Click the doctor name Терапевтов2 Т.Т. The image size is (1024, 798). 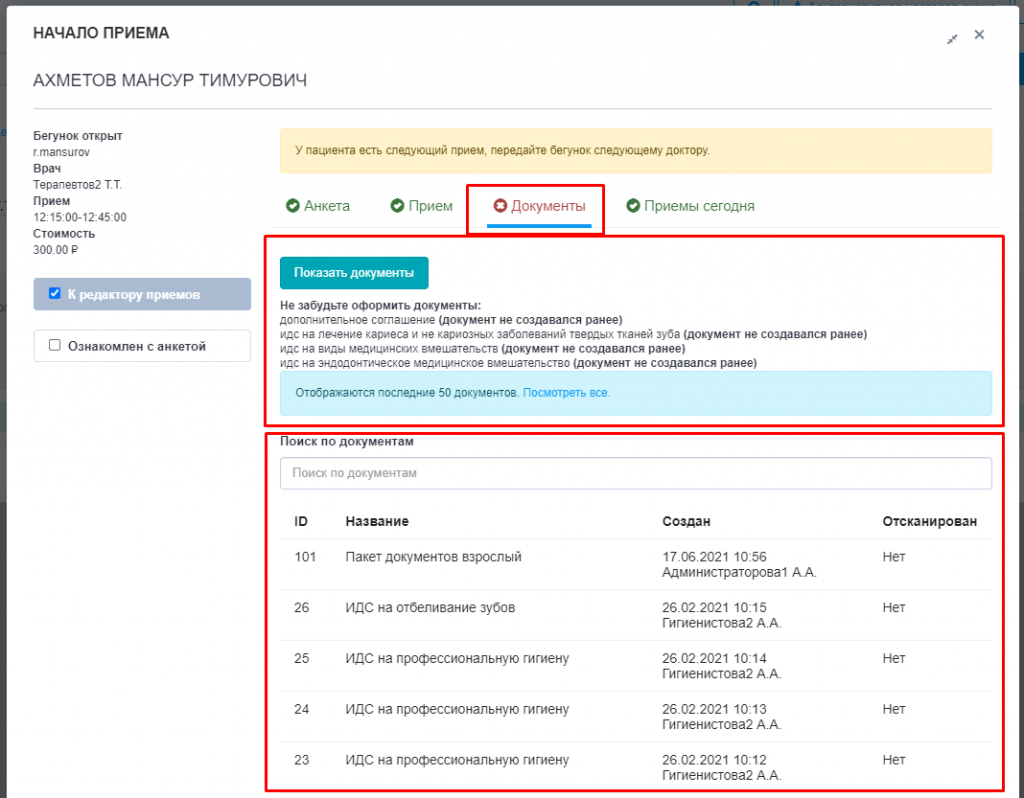point(77,185)
